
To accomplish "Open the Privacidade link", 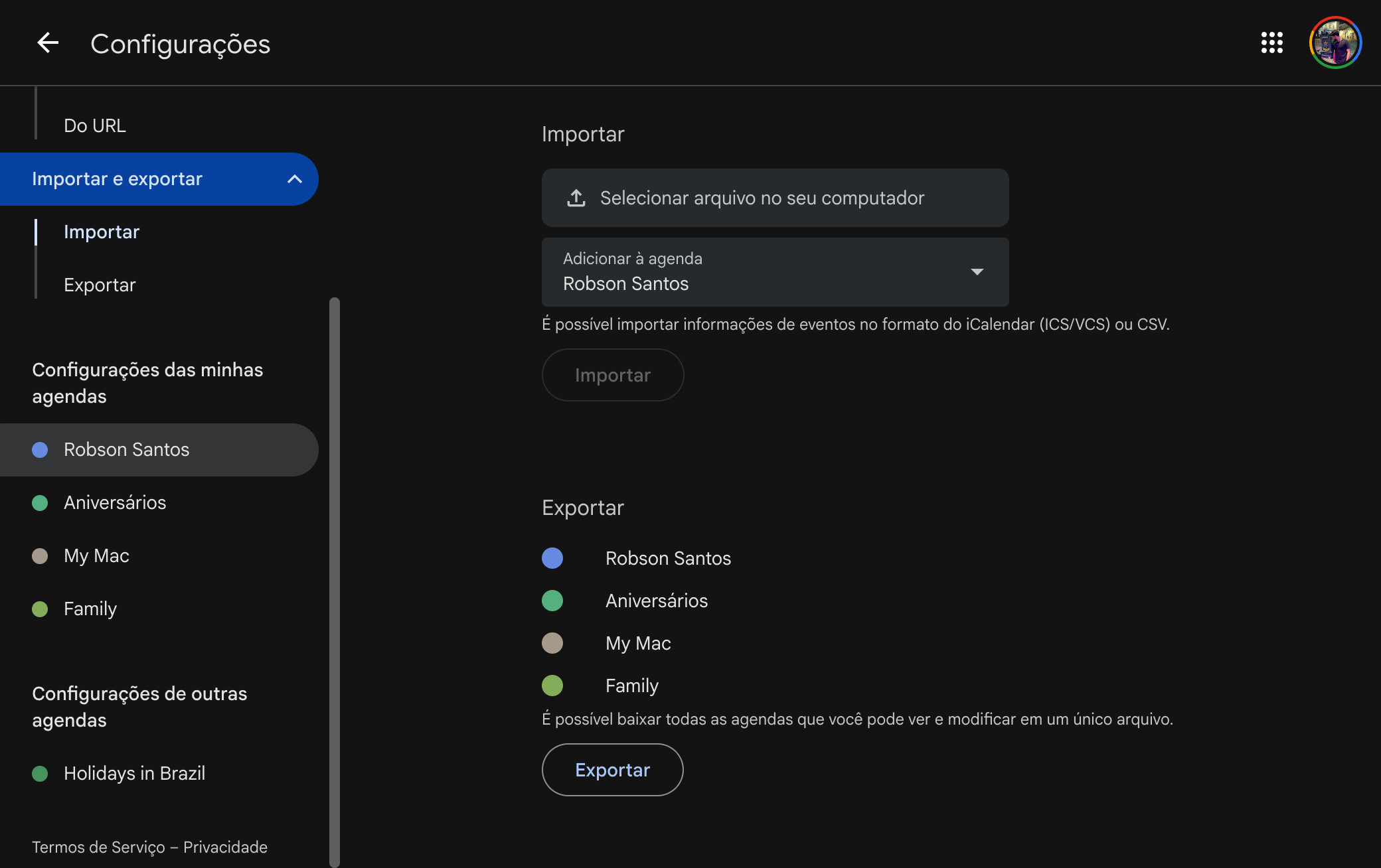I will pyautogui.click(x=225, y=847).
